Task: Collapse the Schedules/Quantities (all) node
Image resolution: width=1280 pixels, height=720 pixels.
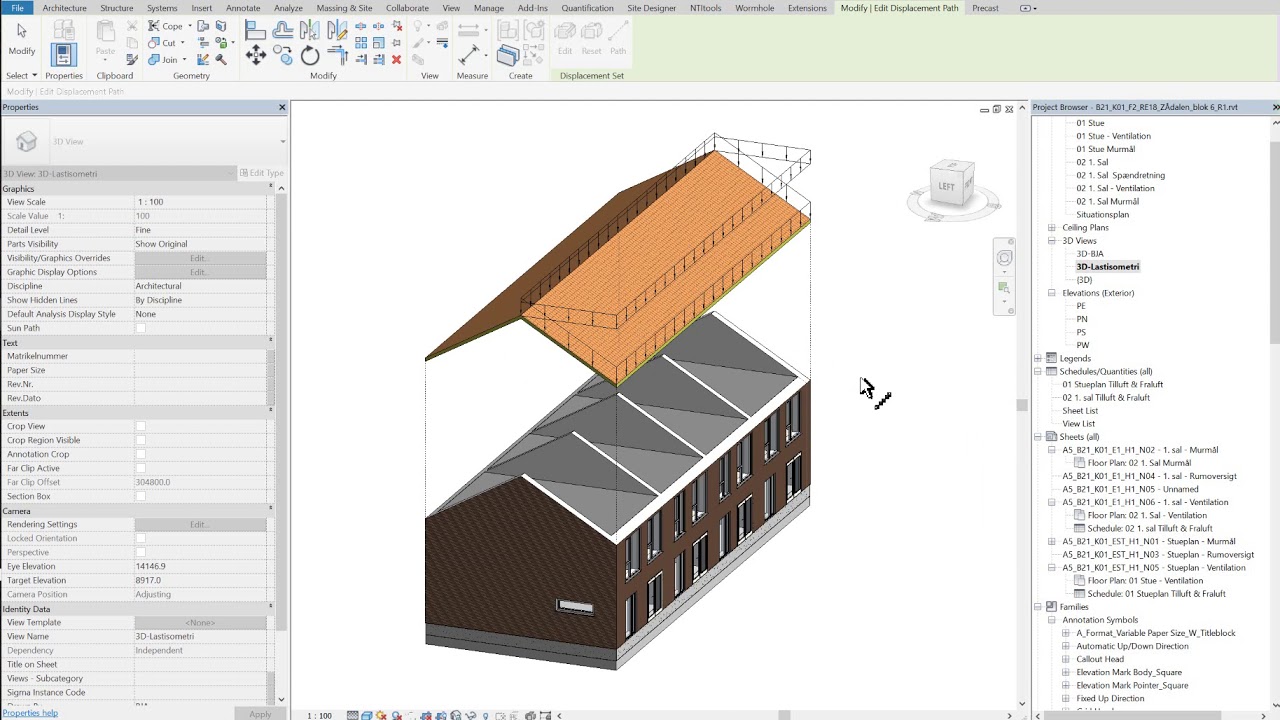Action: pos(1037,372)
